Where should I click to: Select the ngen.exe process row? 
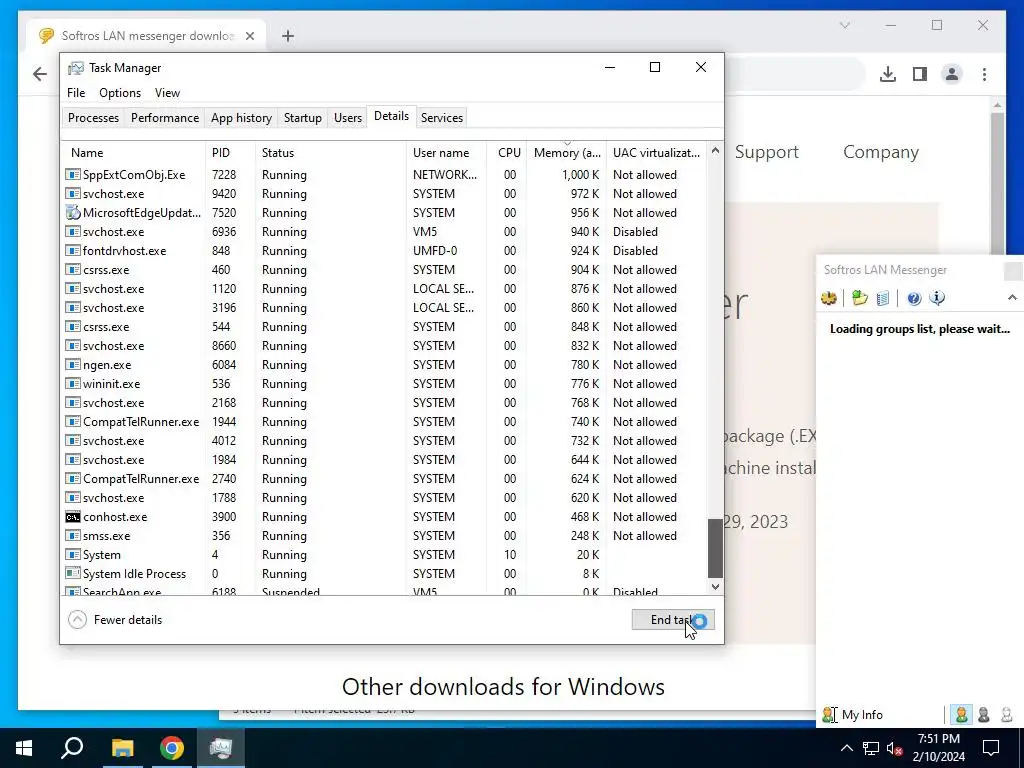pos(385,364)
